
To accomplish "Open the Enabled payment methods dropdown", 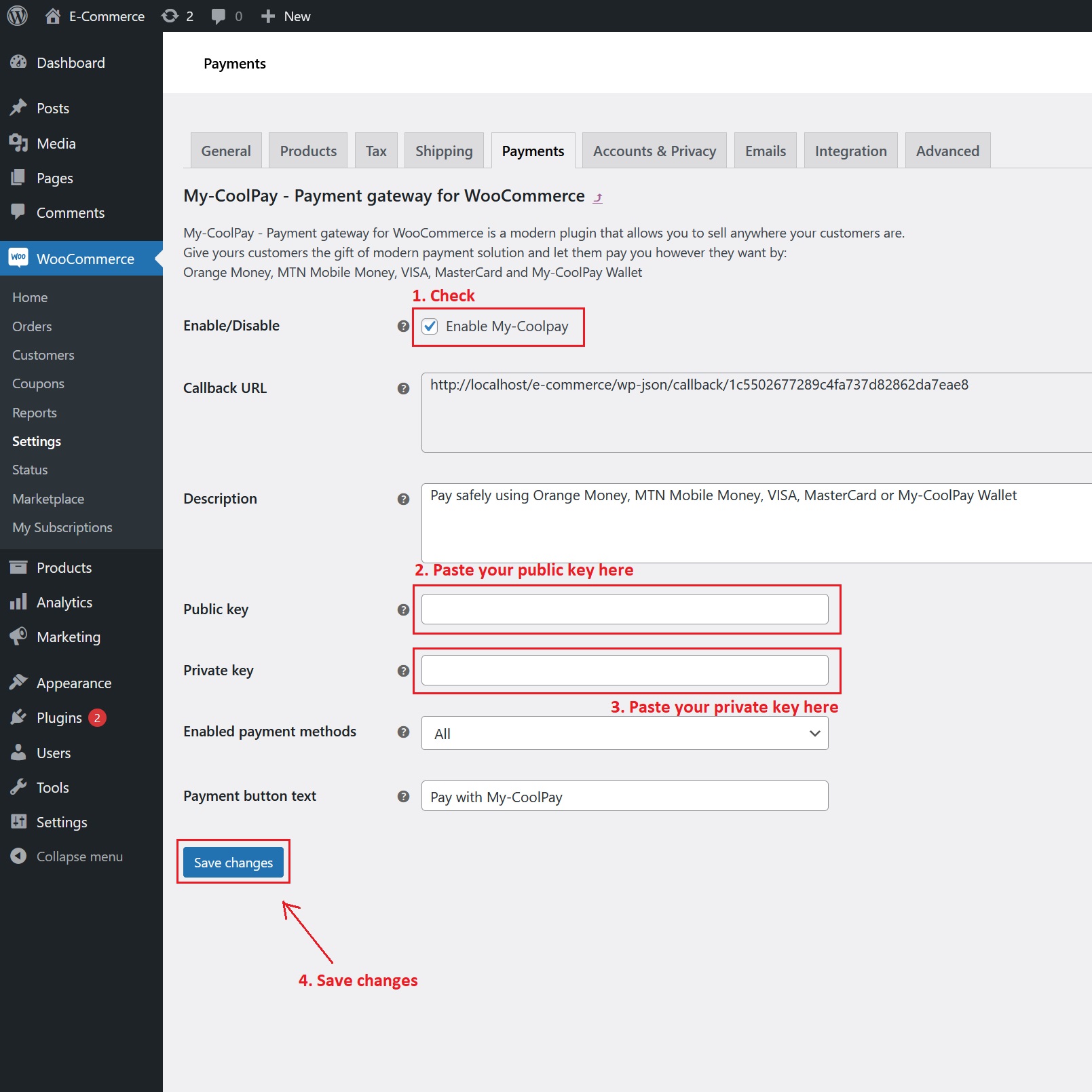I will point(624,733).
